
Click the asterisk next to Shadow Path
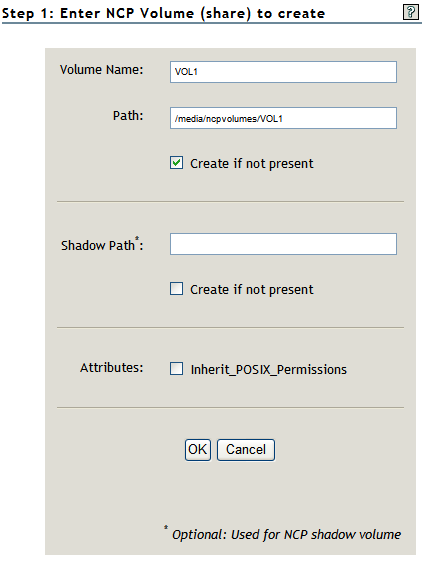[x=137, y=238]
